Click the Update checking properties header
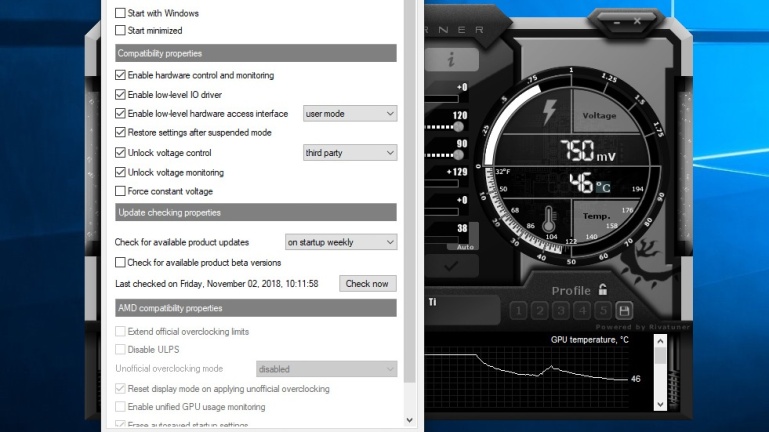 (x=256, y=212)
